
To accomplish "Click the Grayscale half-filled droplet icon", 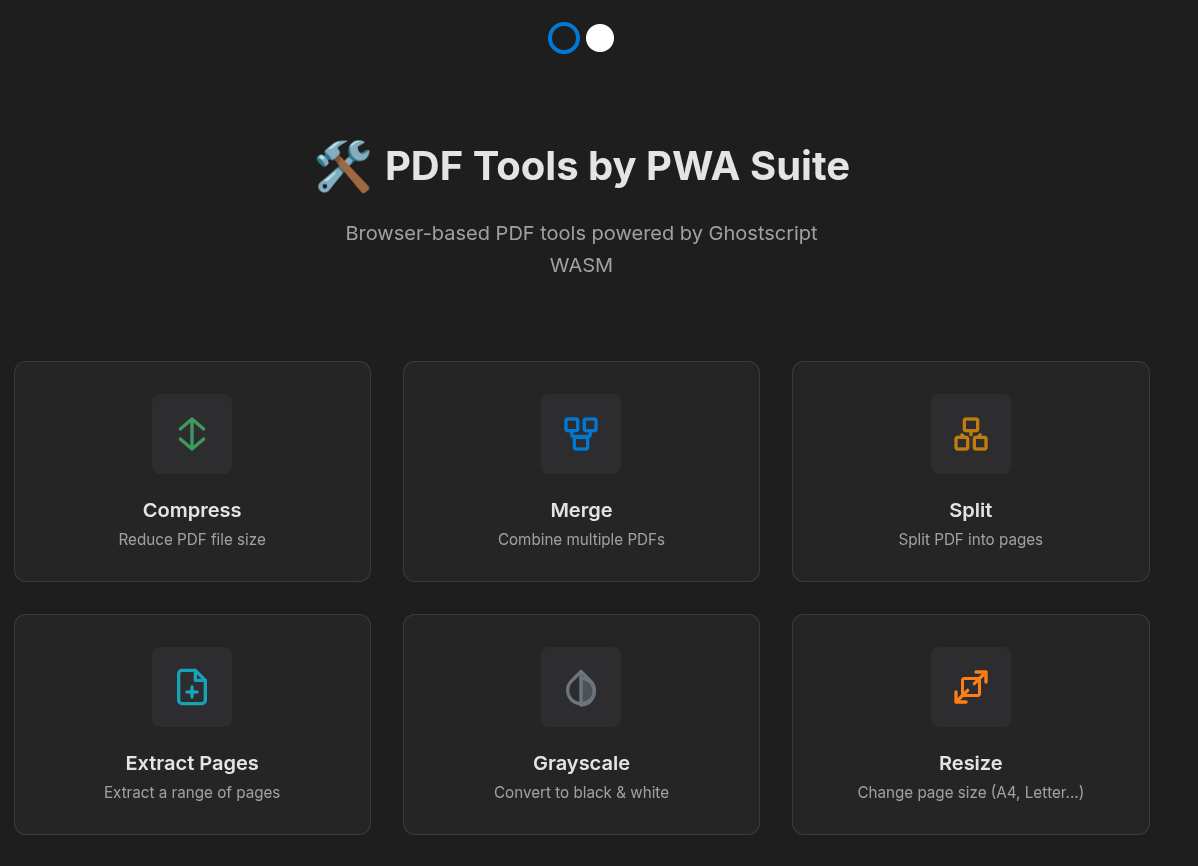I will coord(581,687).
